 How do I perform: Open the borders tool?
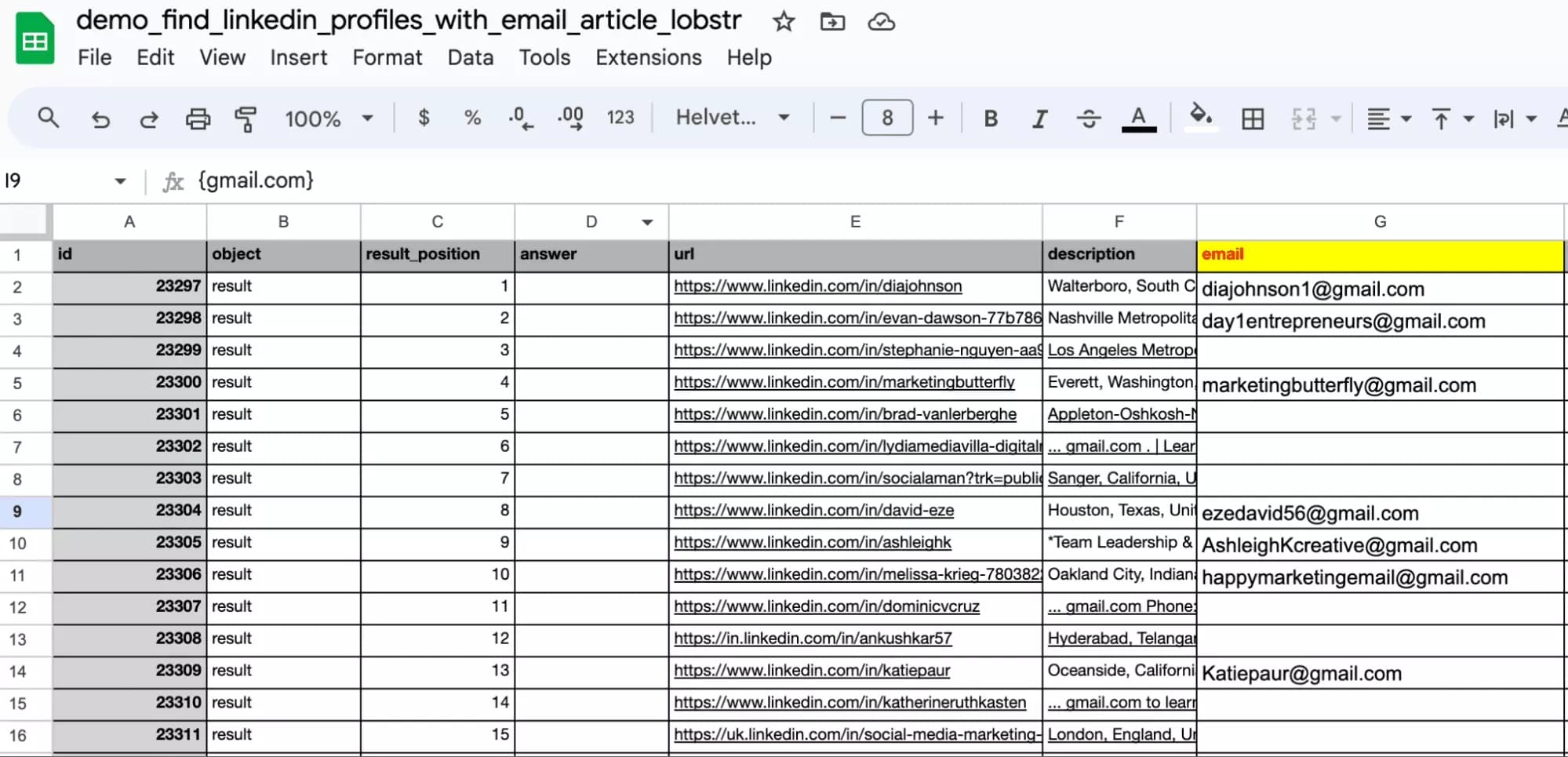point(1252,118)
